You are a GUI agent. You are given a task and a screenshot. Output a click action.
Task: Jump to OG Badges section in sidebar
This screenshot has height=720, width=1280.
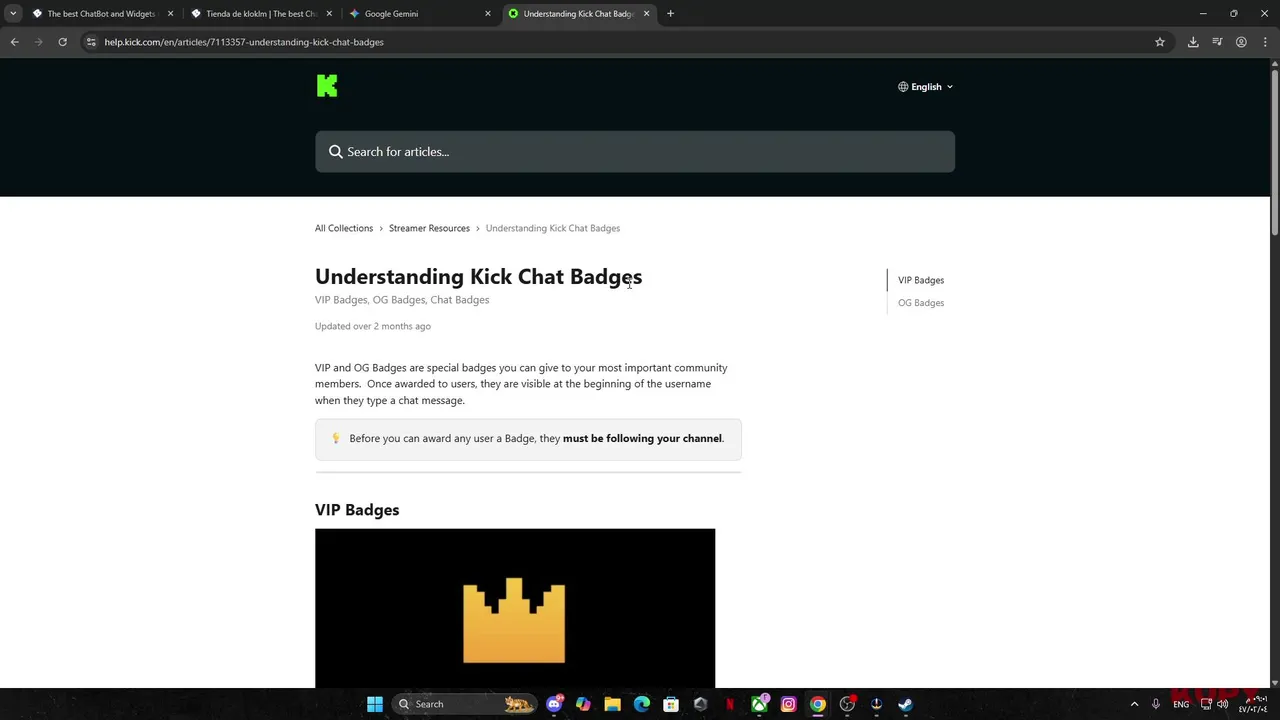pos(921,303)
